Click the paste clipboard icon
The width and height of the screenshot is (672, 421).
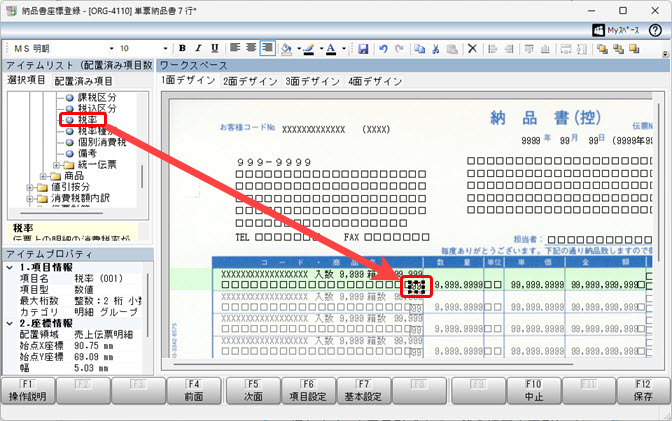click(452, 49)
